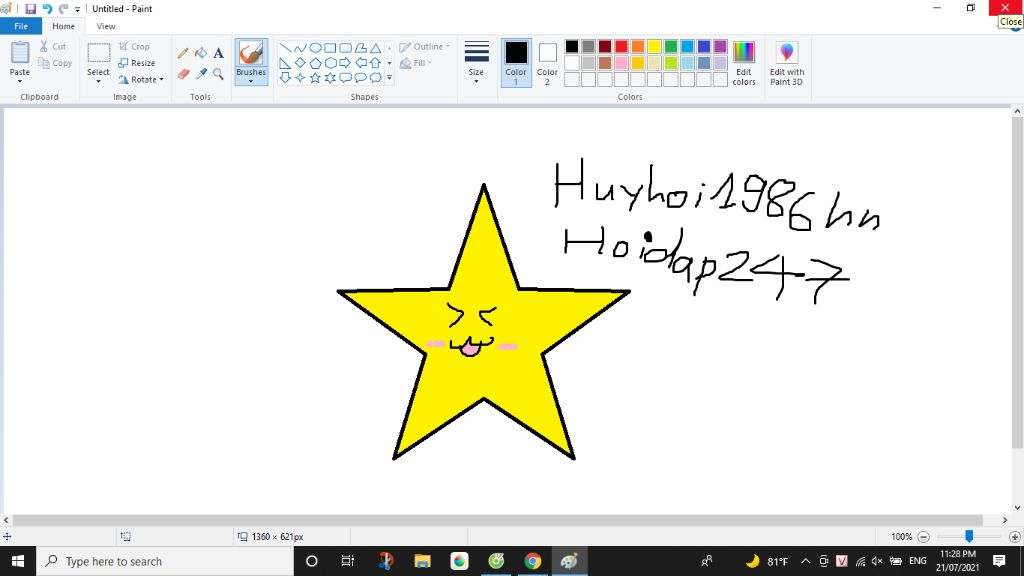Choose the Curve shape
The height and width of the screenshot is (576, 1024).
[300, 48]
